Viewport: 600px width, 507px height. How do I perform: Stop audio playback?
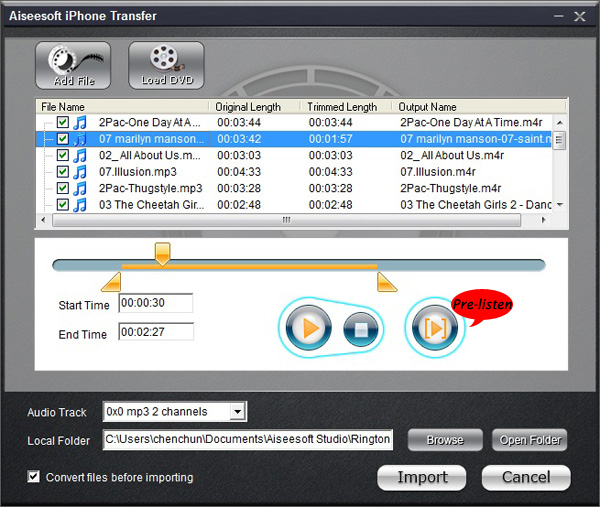coord(361,329)
